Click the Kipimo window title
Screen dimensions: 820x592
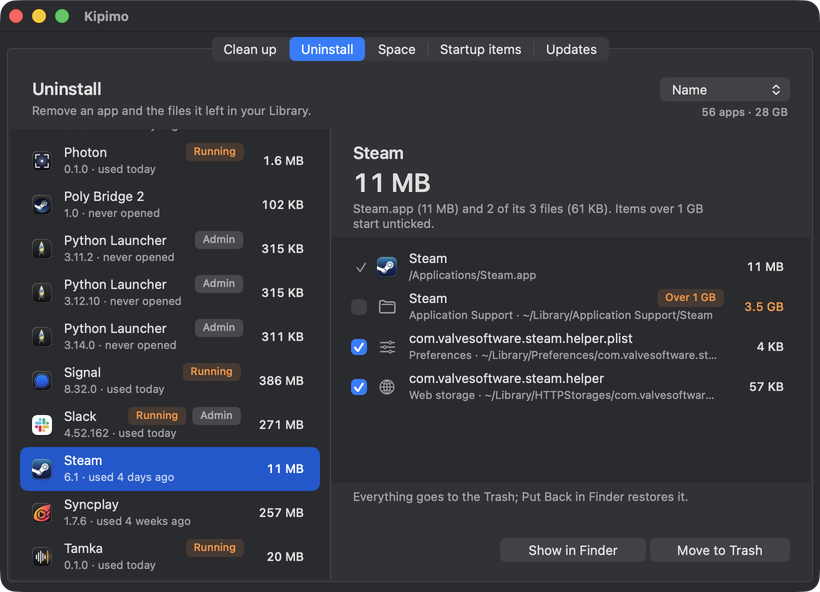[x=106, y=17]
